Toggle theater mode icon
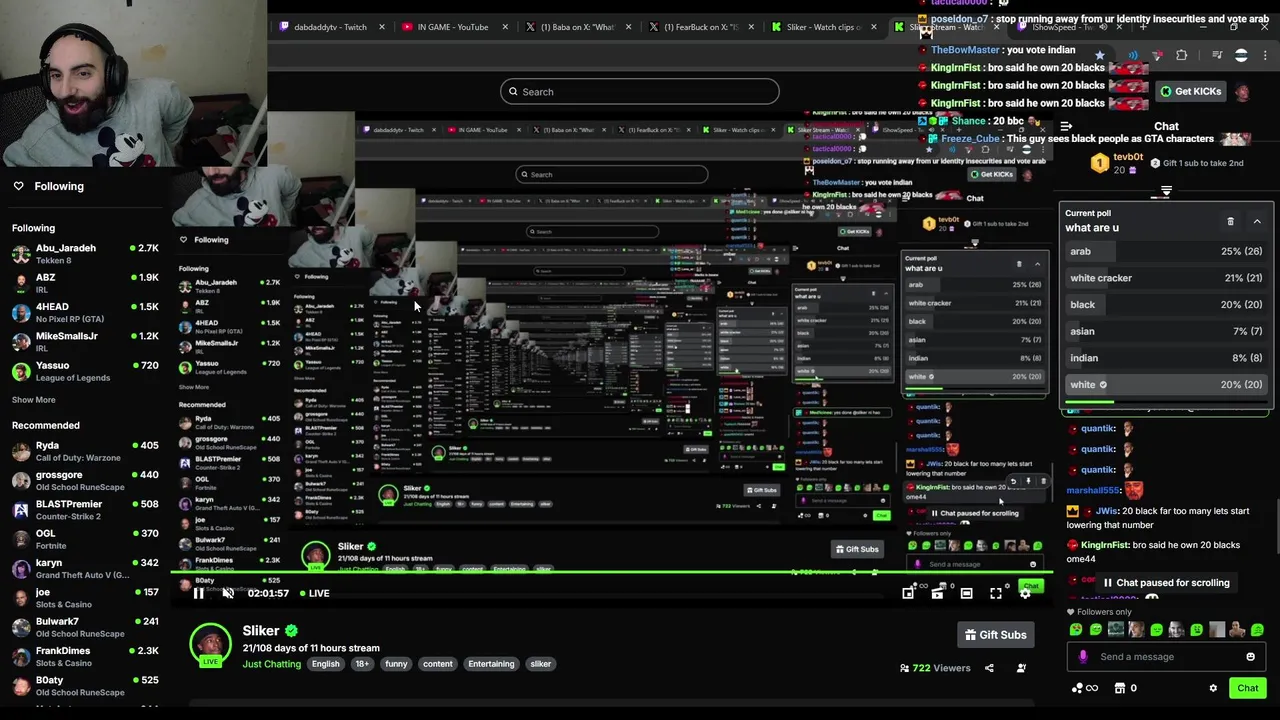This screenshot has width=1280, height=720. (x=966, y=593)
